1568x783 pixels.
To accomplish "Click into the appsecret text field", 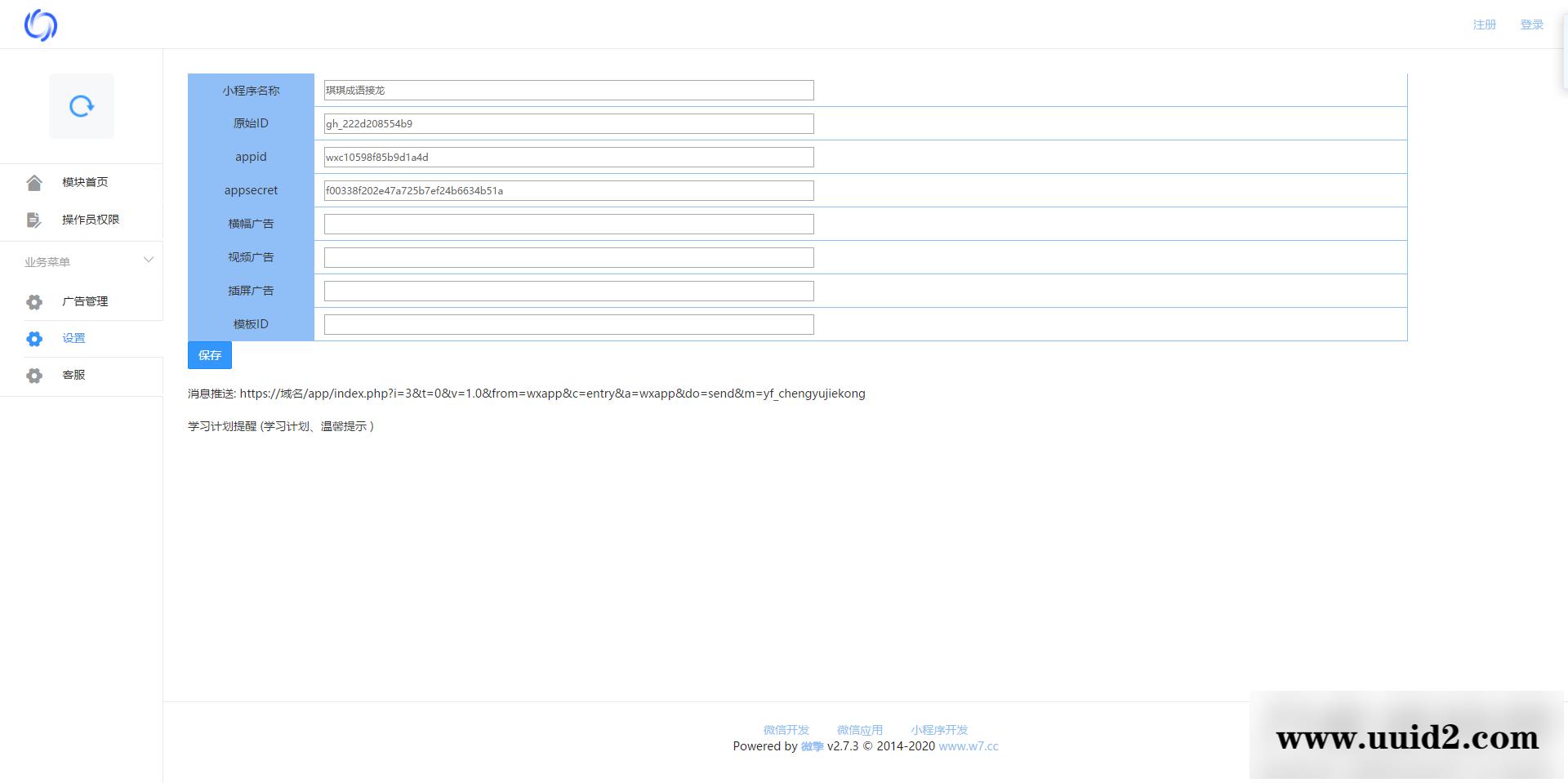I will [x=568, y=191].
